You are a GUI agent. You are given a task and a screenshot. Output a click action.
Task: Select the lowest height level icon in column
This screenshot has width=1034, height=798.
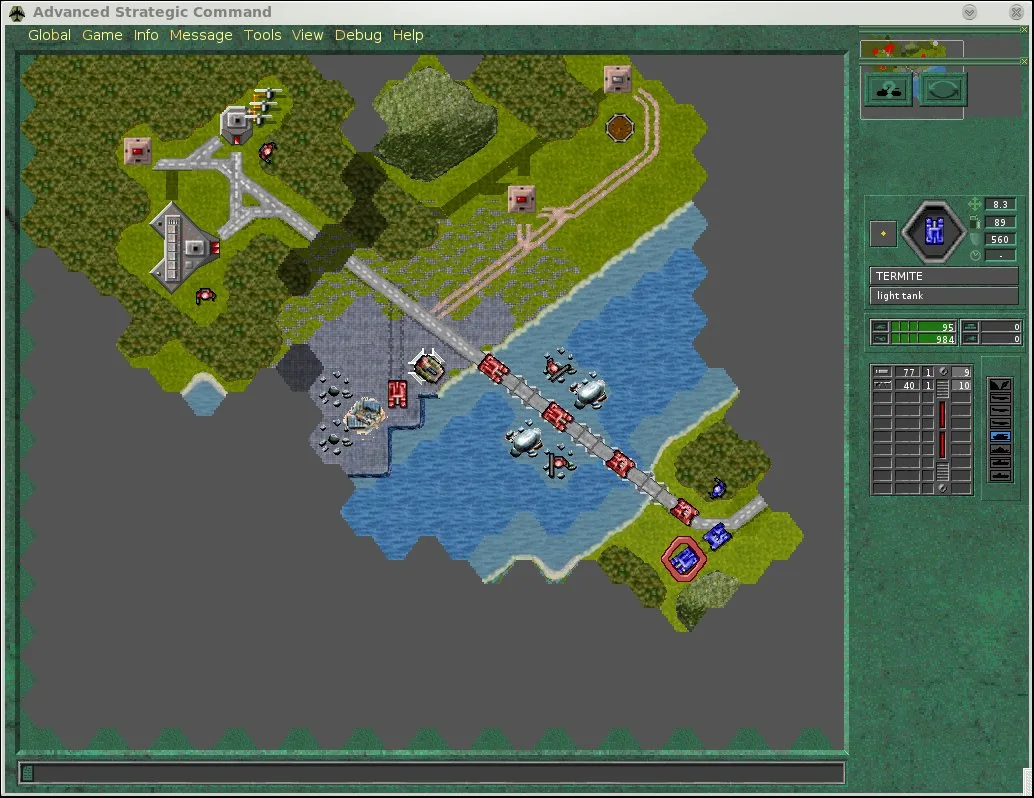pos(1000,476)
